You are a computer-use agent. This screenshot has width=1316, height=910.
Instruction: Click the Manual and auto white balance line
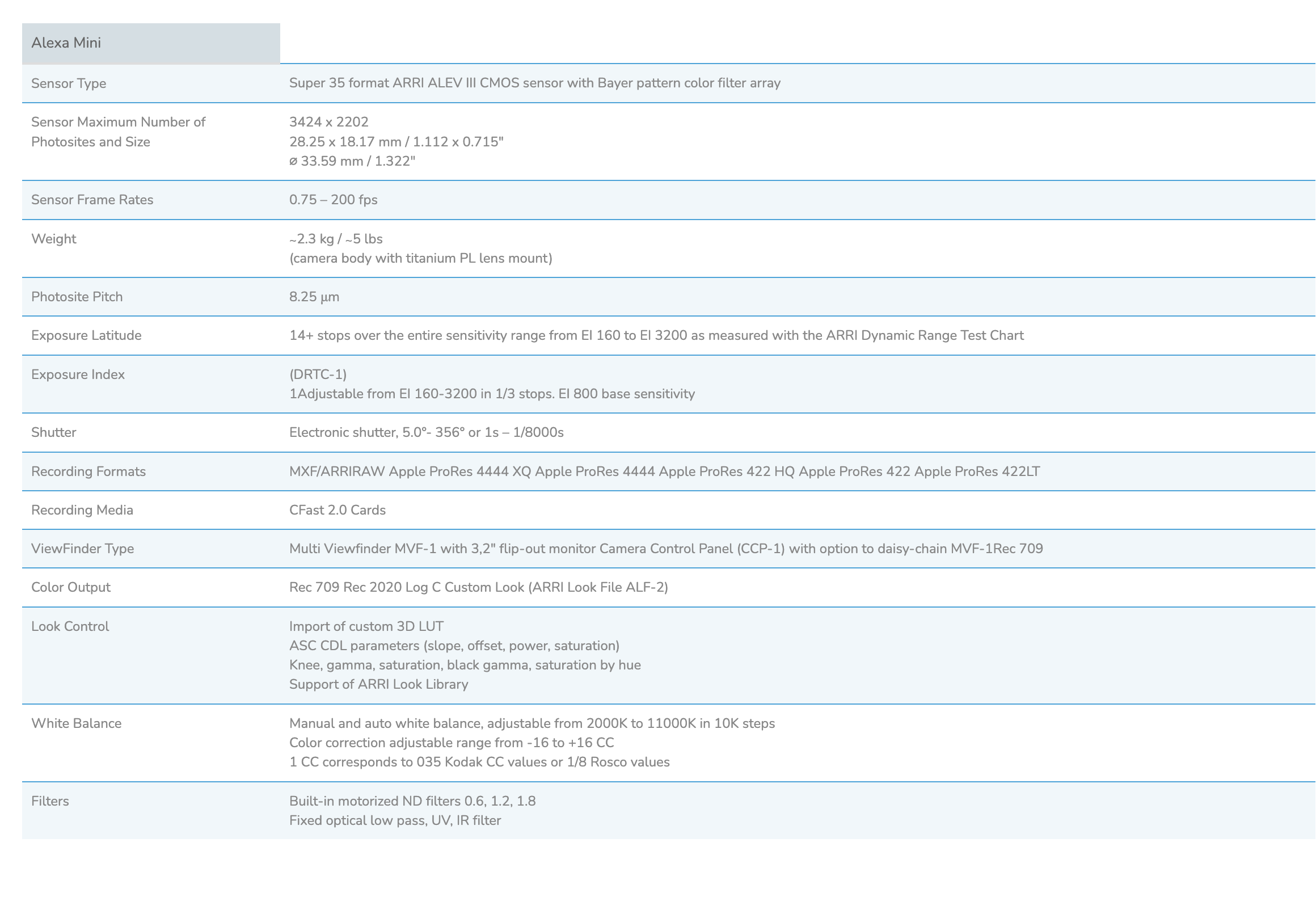click(532, 723)
